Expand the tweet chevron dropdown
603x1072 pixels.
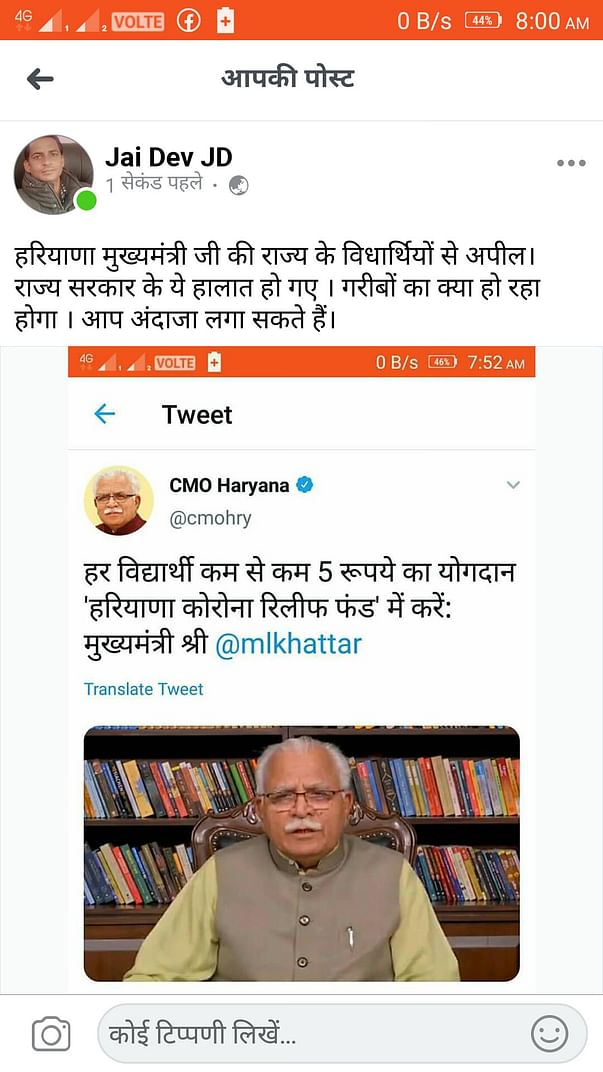coord(513,485)
